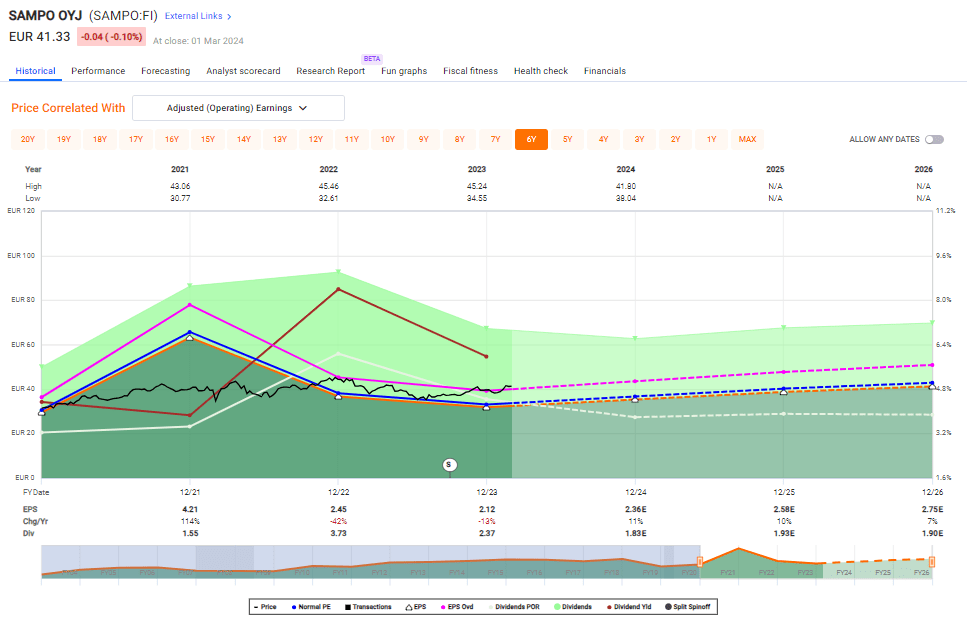Click the Price dash legend icon

pos(256,606)
